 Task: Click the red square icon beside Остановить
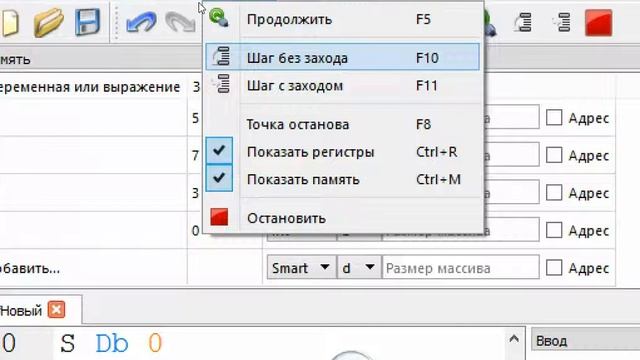point(219,217)
